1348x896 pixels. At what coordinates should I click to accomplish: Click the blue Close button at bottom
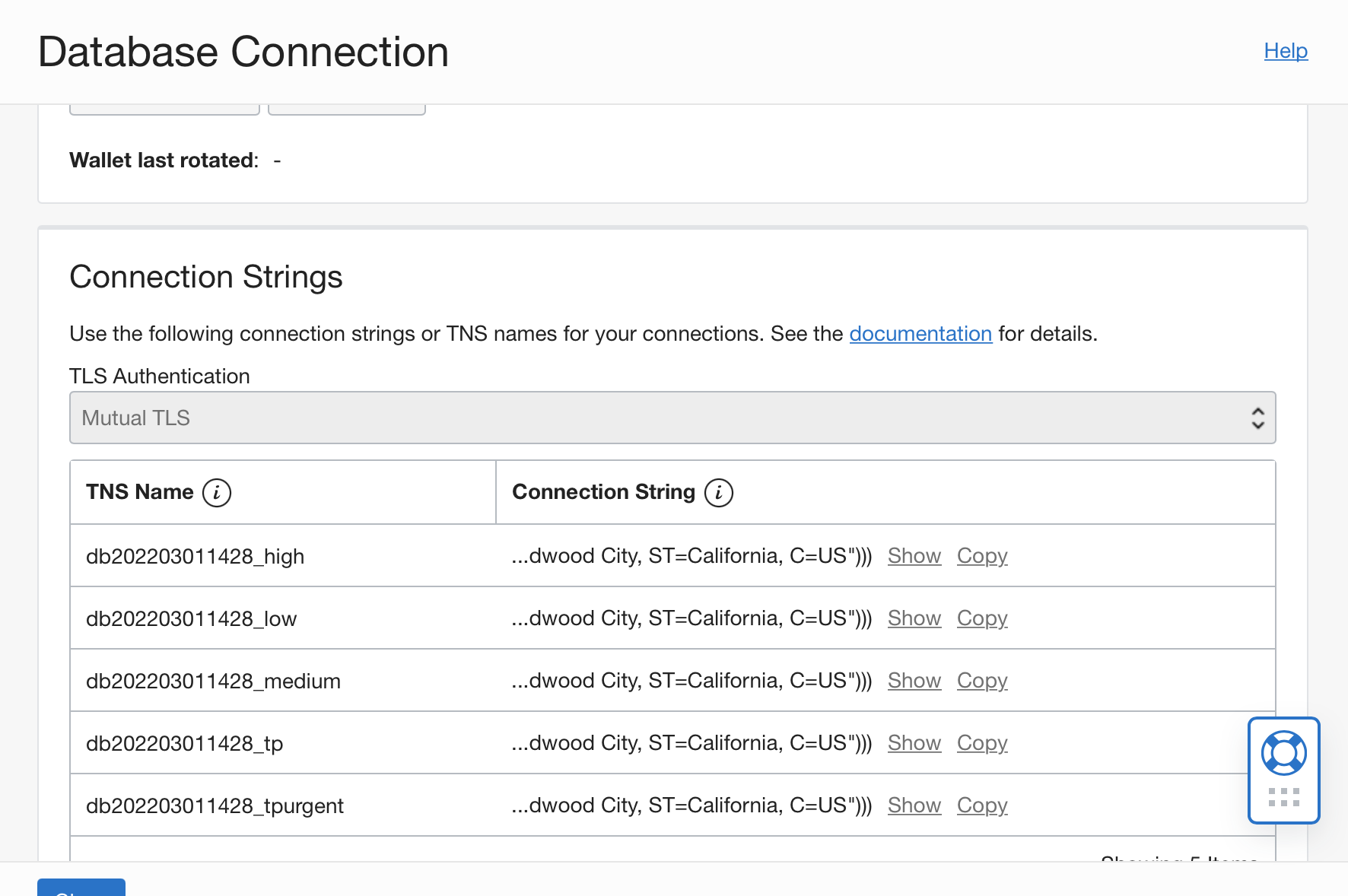tap(81, 888)
